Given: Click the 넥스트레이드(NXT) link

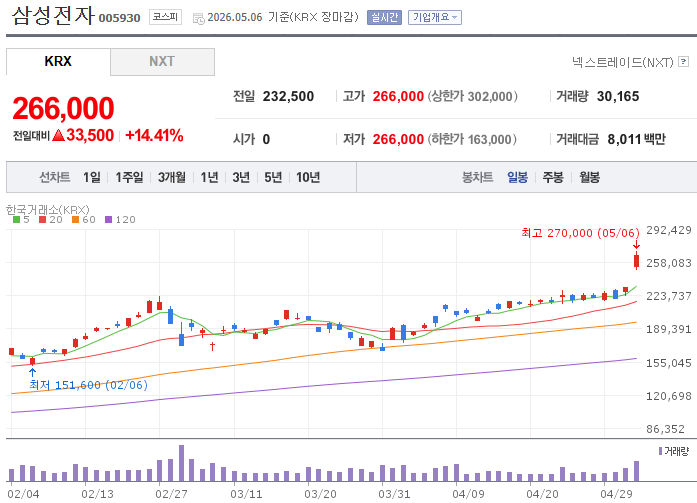Looking at the screenshot, I should tap(622, 62).
